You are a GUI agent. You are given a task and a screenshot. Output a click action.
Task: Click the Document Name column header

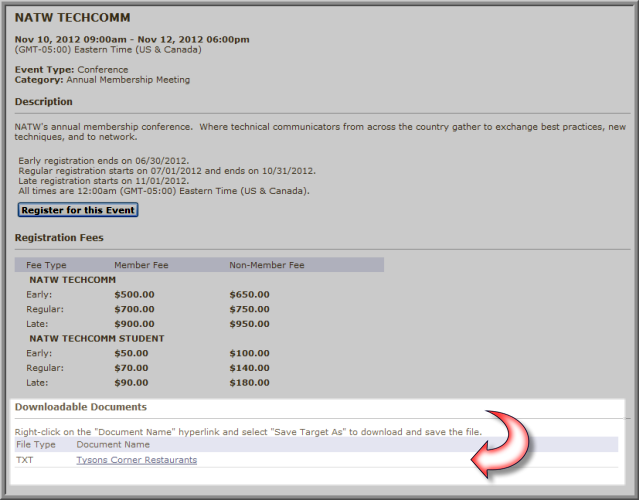tap(113, 445)
